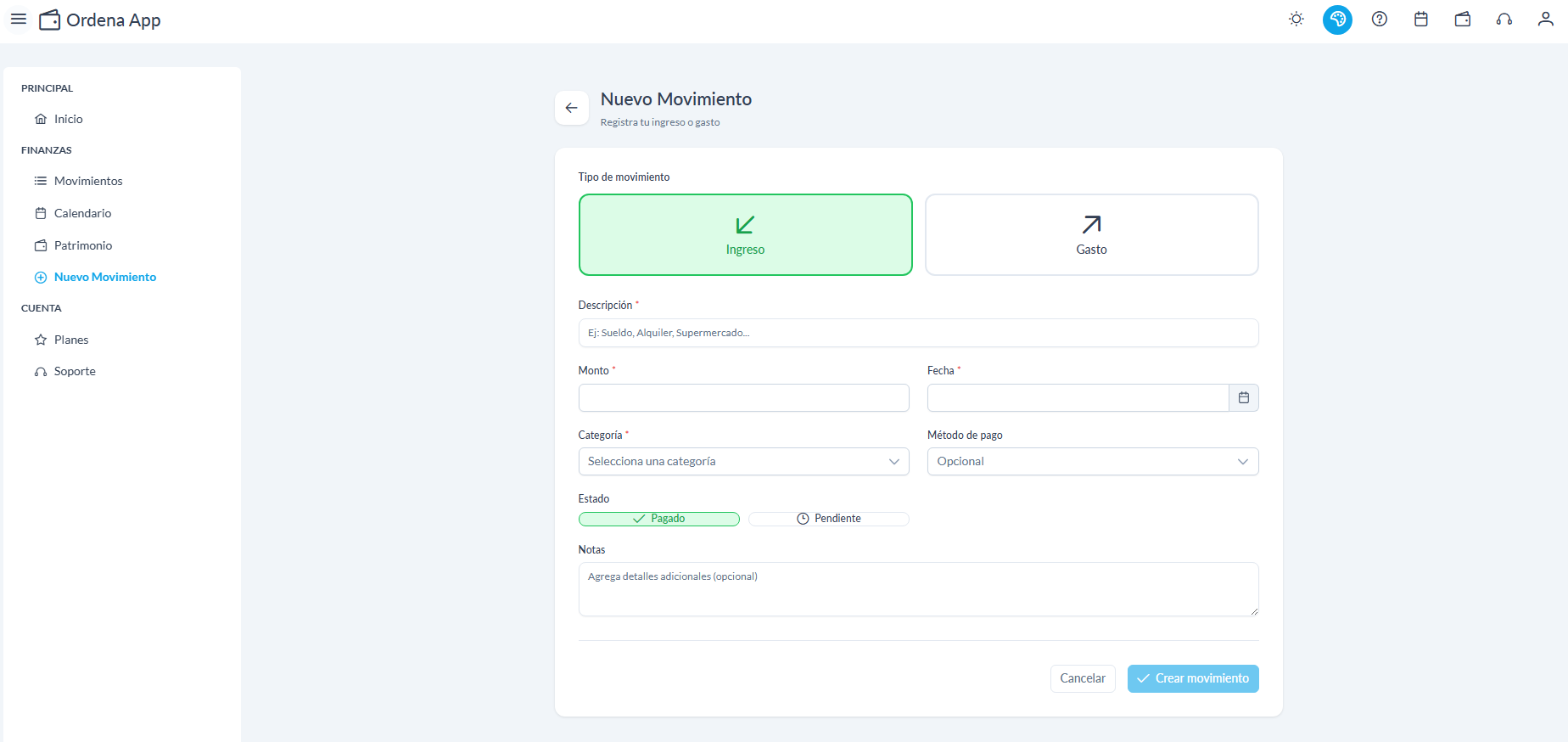Expand the Método de pago dropdown
Screen dimensions: 1568x742
tap(1092, 462)
